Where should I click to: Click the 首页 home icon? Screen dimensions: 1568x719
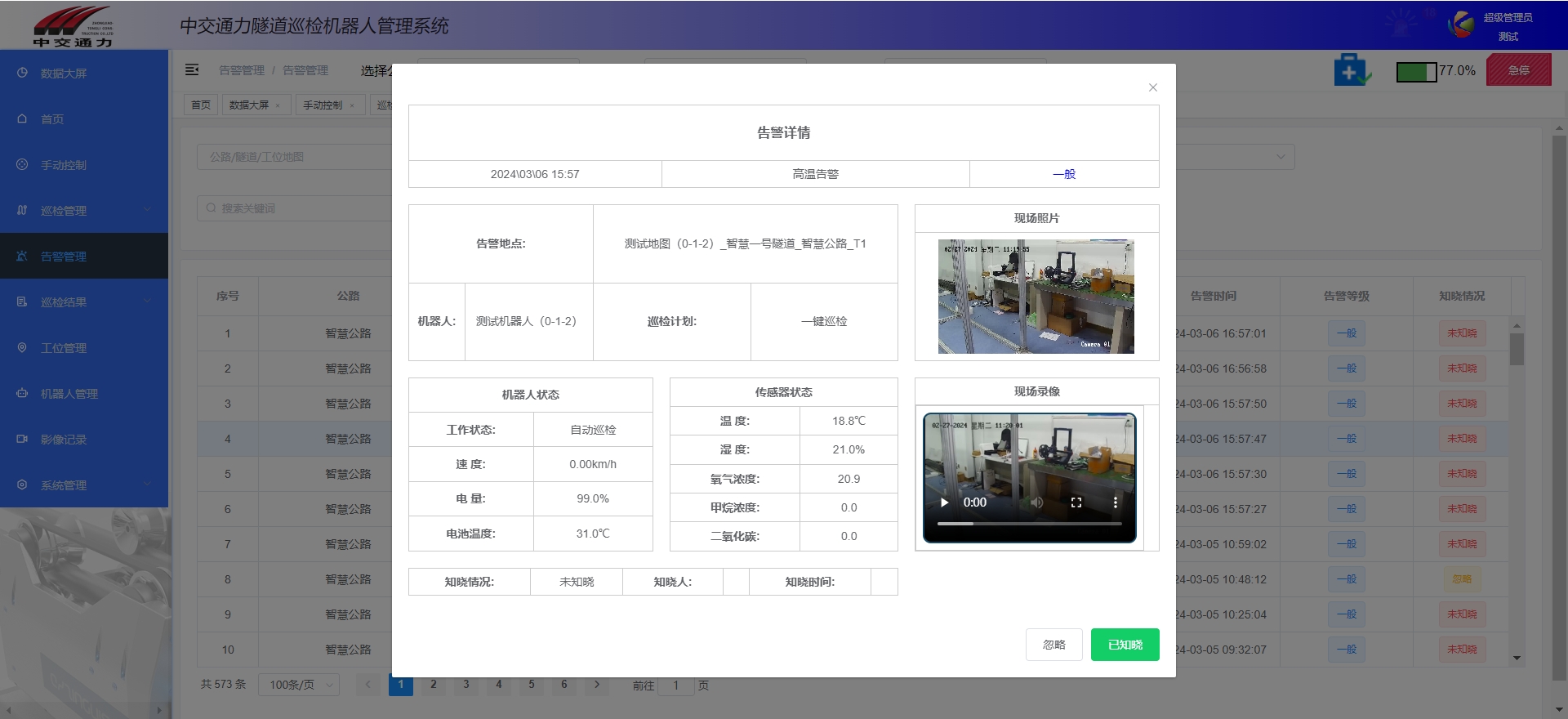click(x=22, y=118)
